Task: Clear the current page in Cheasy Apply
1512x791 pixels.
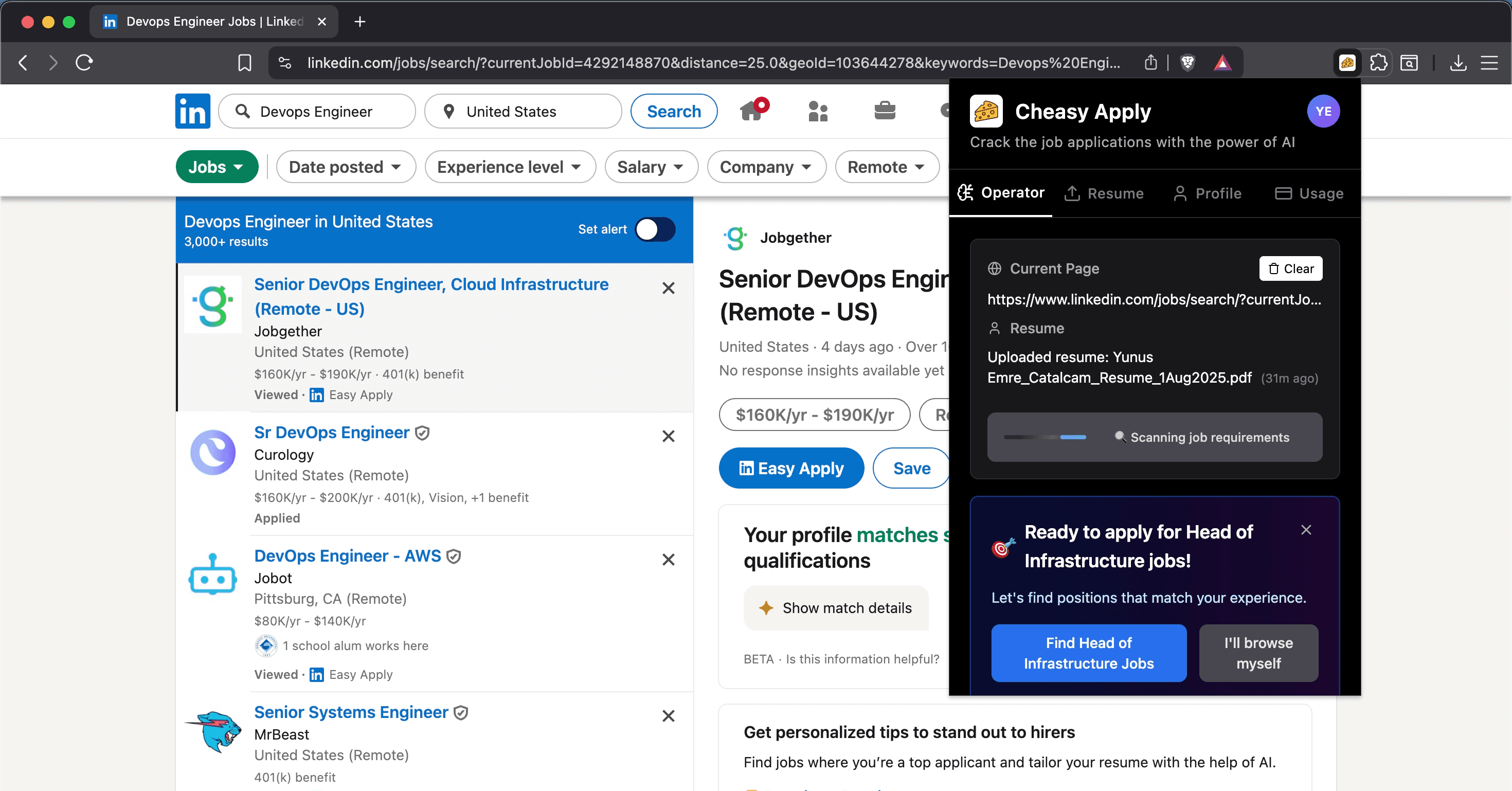Action: (1291, 268)
